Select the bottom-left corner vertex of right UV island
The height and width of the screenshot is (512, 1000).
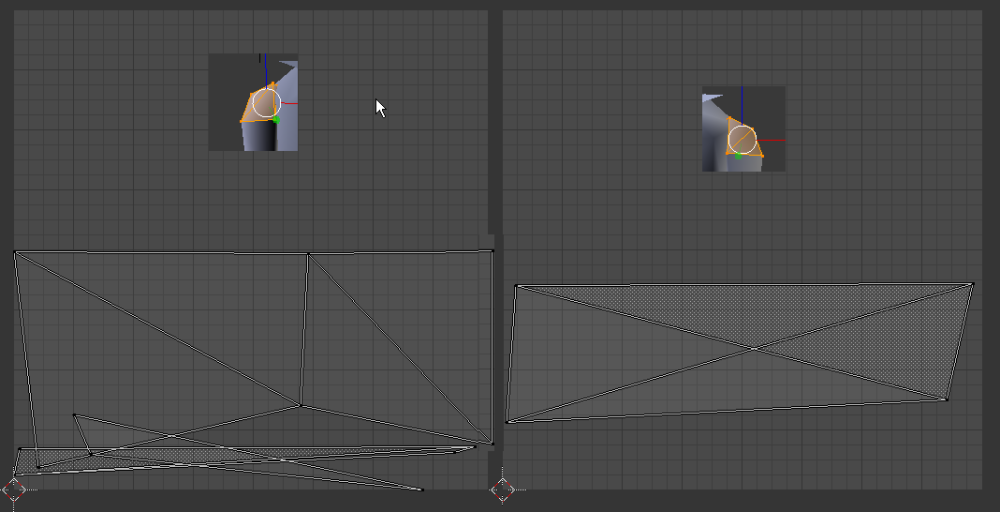click(x=507, y=421)
